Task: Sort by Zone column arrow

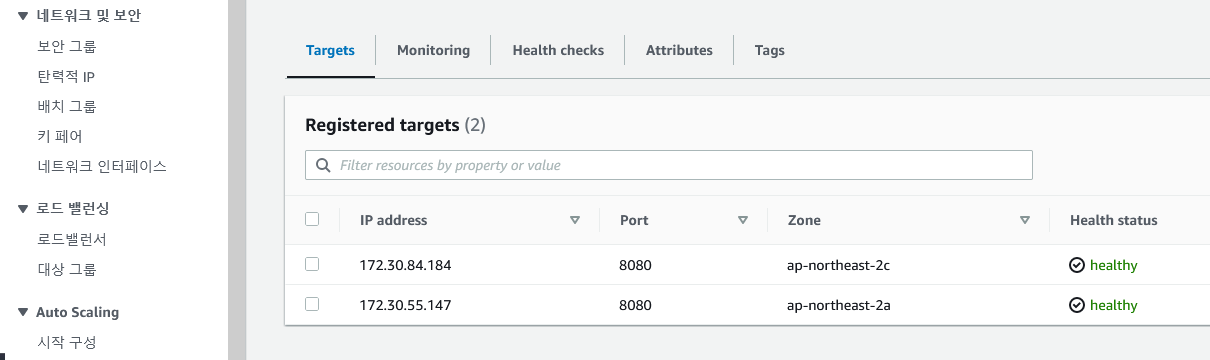Action: click(1024, 220)
